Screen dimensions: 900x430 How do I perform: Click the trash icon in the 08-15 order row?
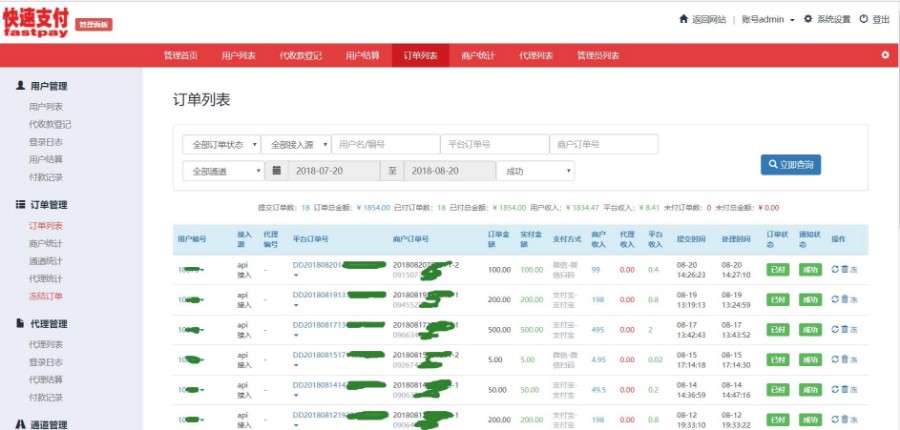coord(845,359)
